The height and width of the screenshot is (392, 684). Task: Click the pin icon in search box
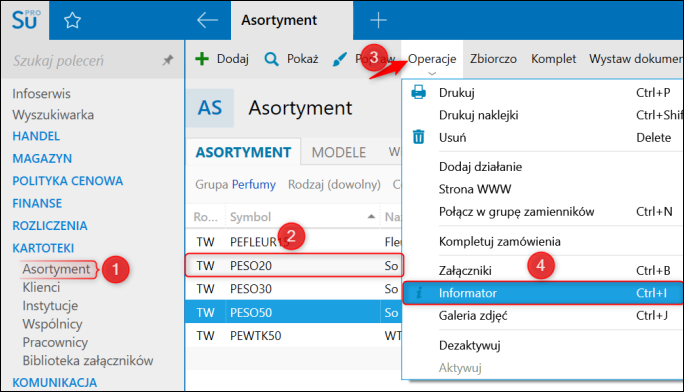pyautogui.click(x=168, y=60)
